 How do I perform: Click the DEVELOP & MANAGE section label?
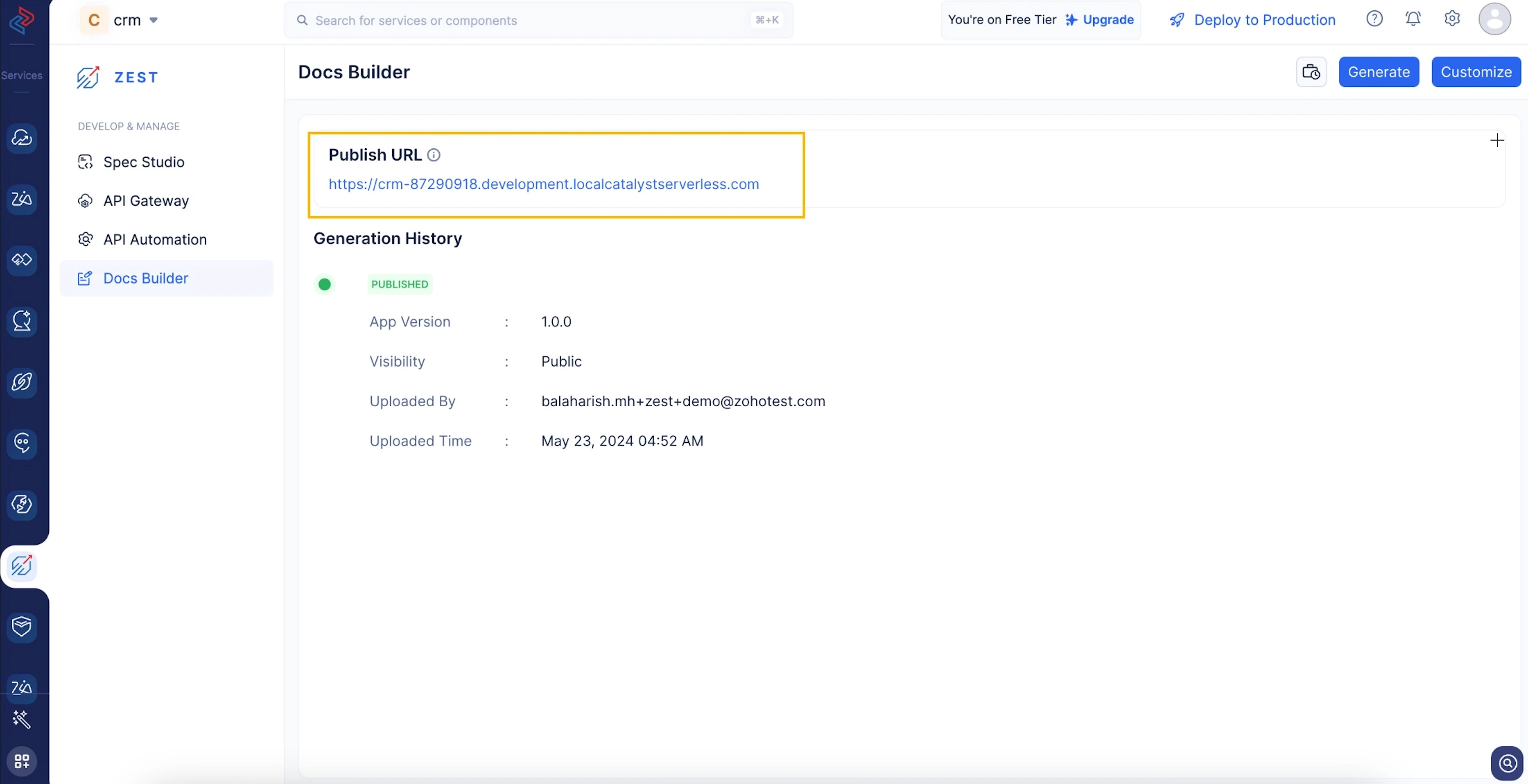coord(129,126)
